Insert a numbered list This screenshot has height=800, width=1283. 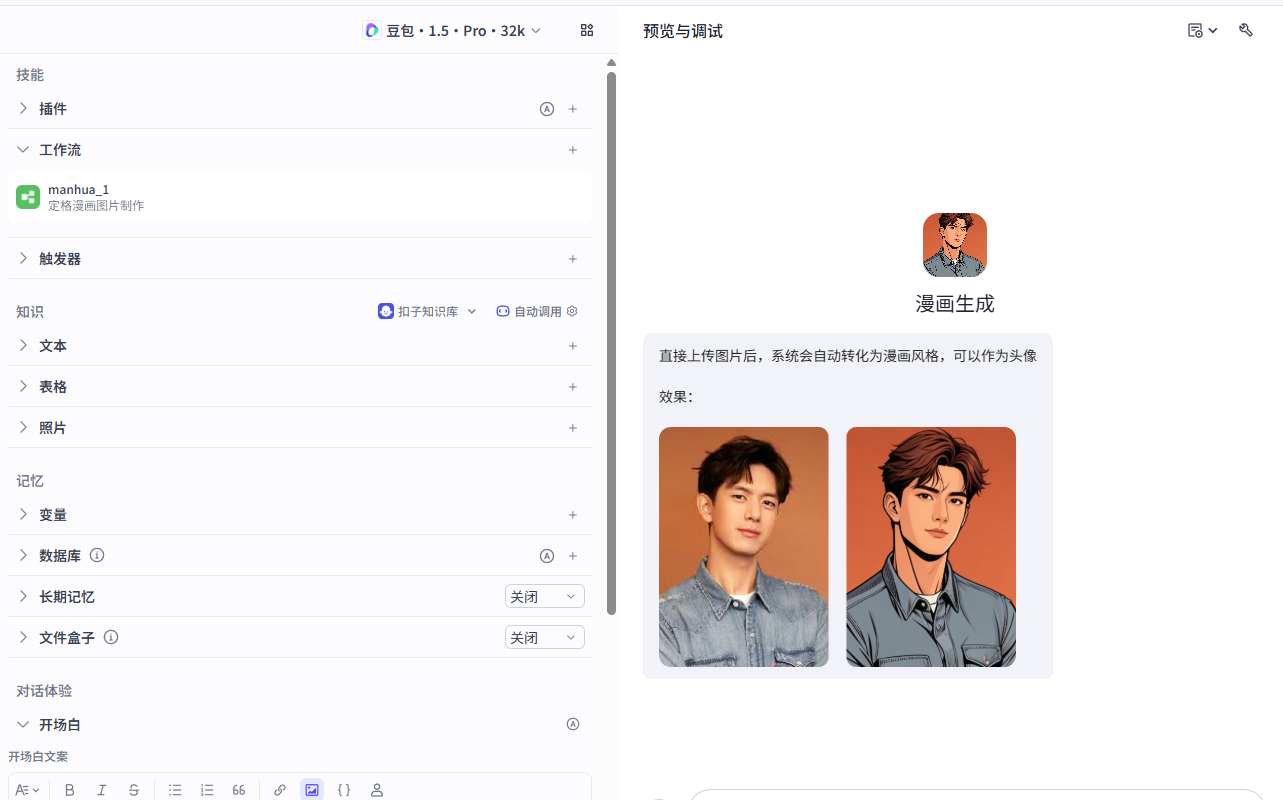tap(207, 789)
